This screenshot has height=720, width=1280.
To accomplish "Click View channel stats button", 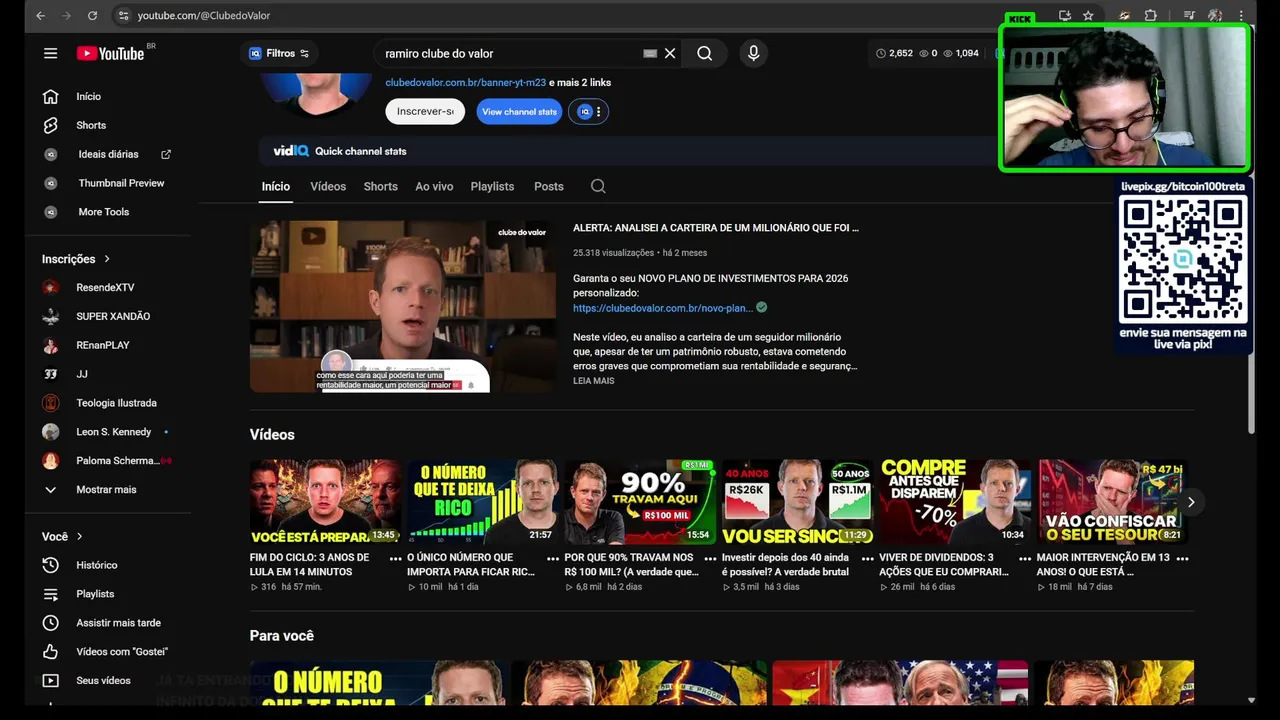I will click(x=519, y=111).
